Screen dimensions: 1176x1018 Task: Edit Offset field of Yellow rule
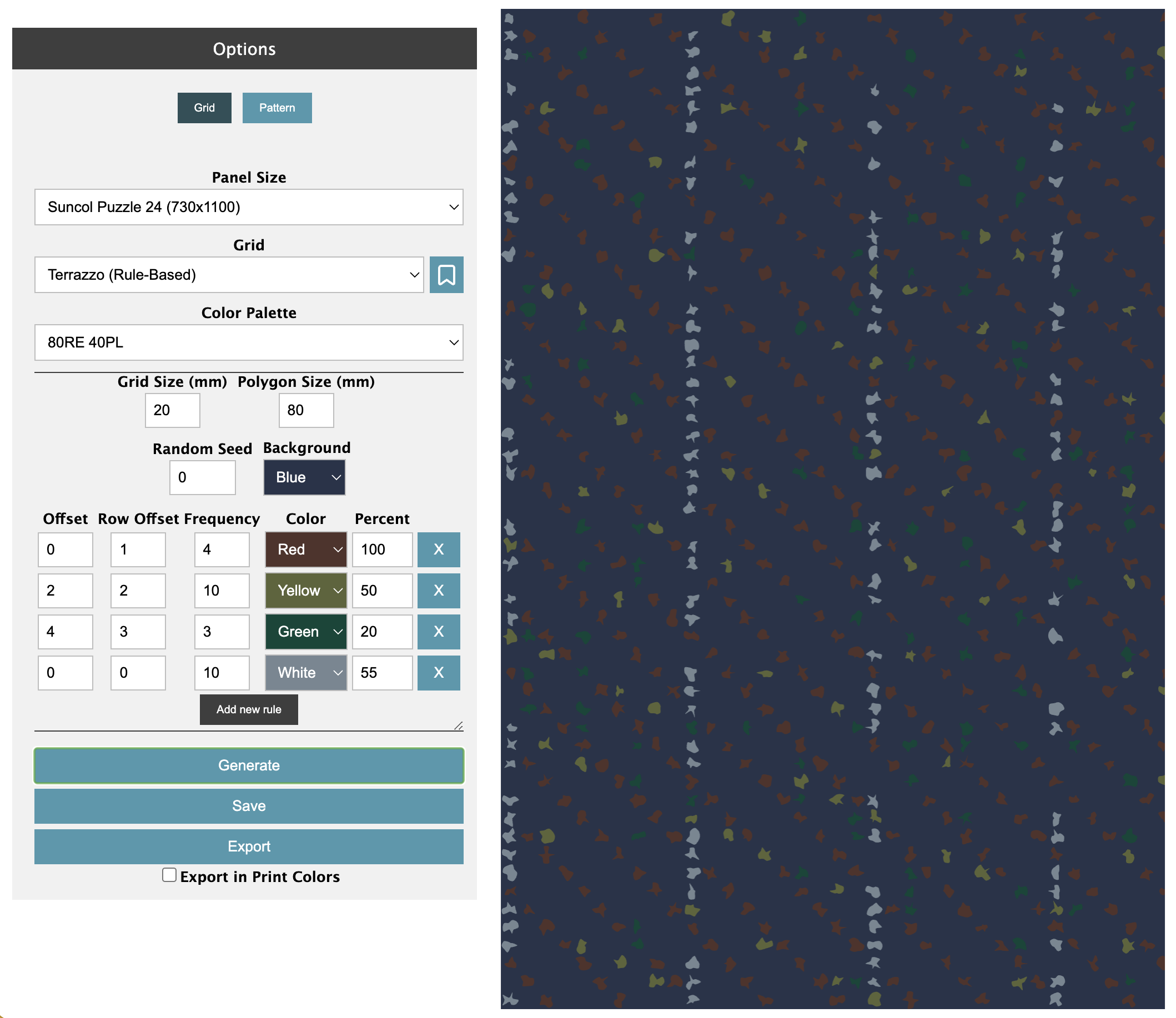point(66,590)
